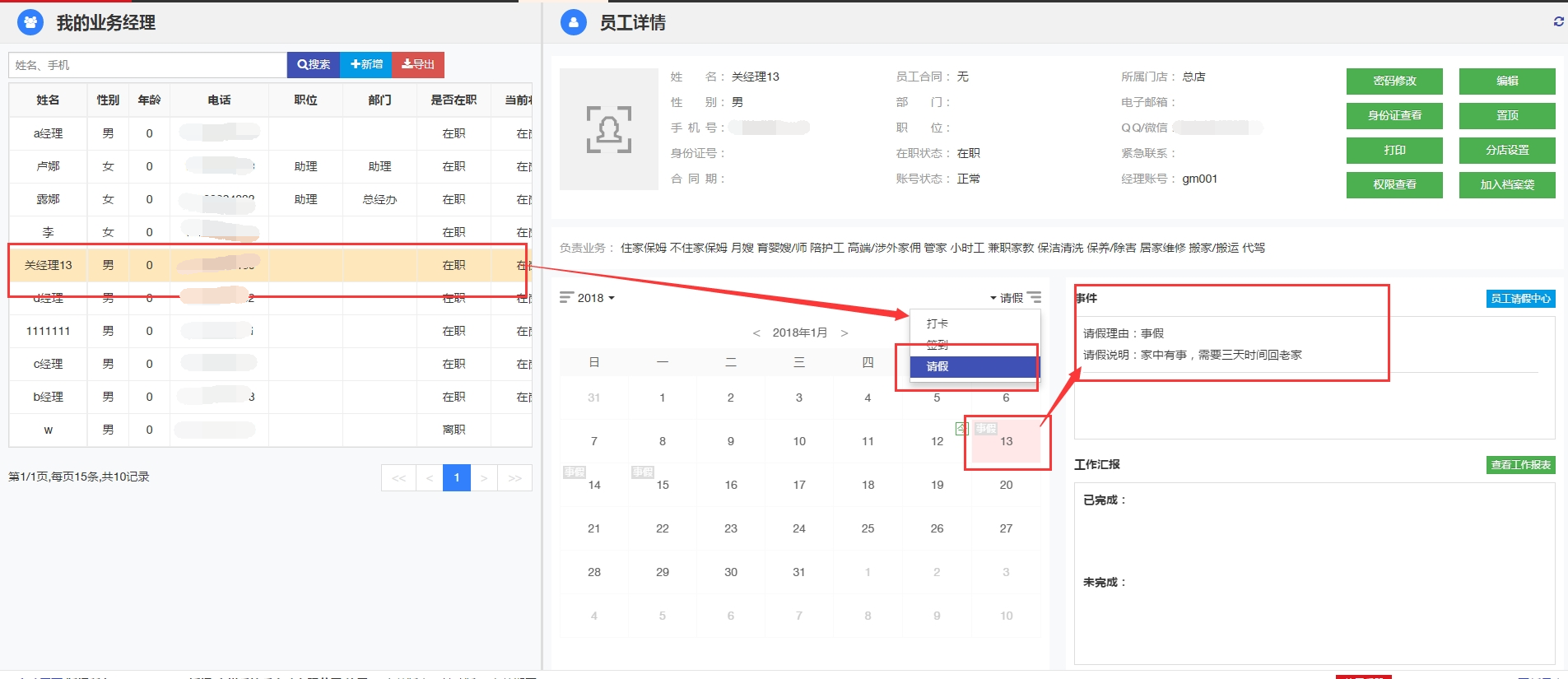1568x679 pixels.
Task: Click the 请假理由：事假 text
Action: (x=1124, y=333)
